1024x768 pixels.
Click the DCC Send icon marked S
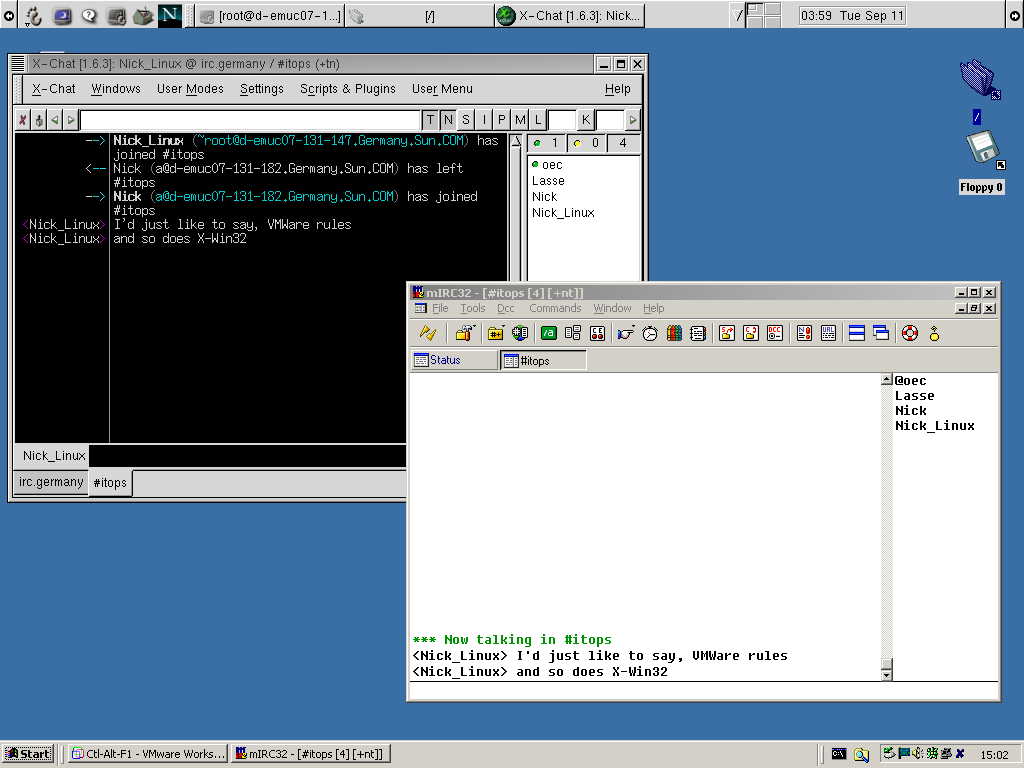(x=727, y=333)
